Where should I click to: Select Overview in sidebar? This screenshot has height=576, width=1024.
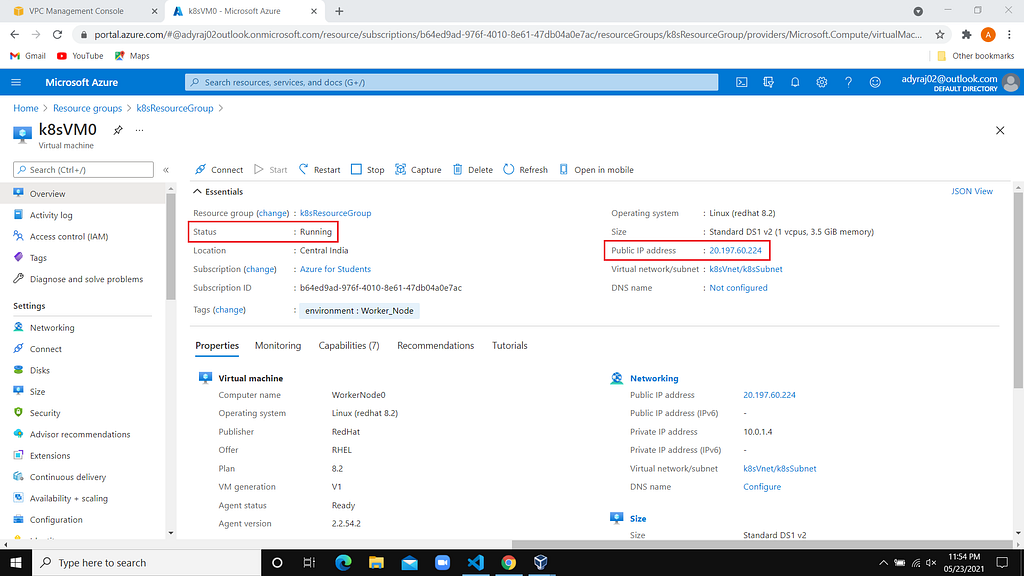pyautogui.click(x=47, y=194)
